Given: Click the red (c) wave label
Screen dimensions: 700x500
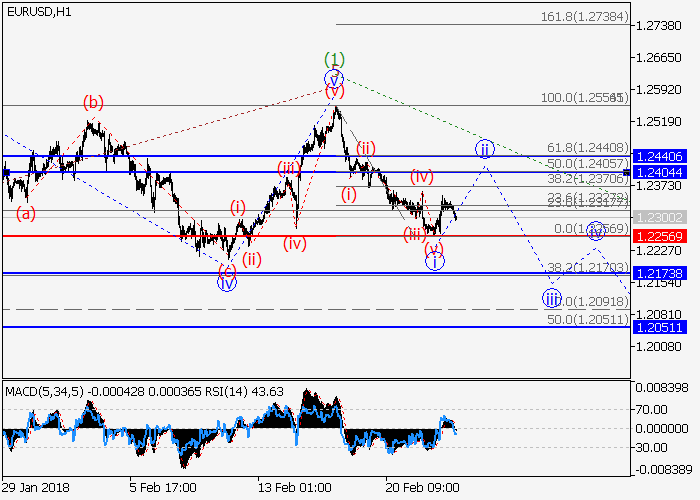Looking at the screenshot, I should coord(227,270).
